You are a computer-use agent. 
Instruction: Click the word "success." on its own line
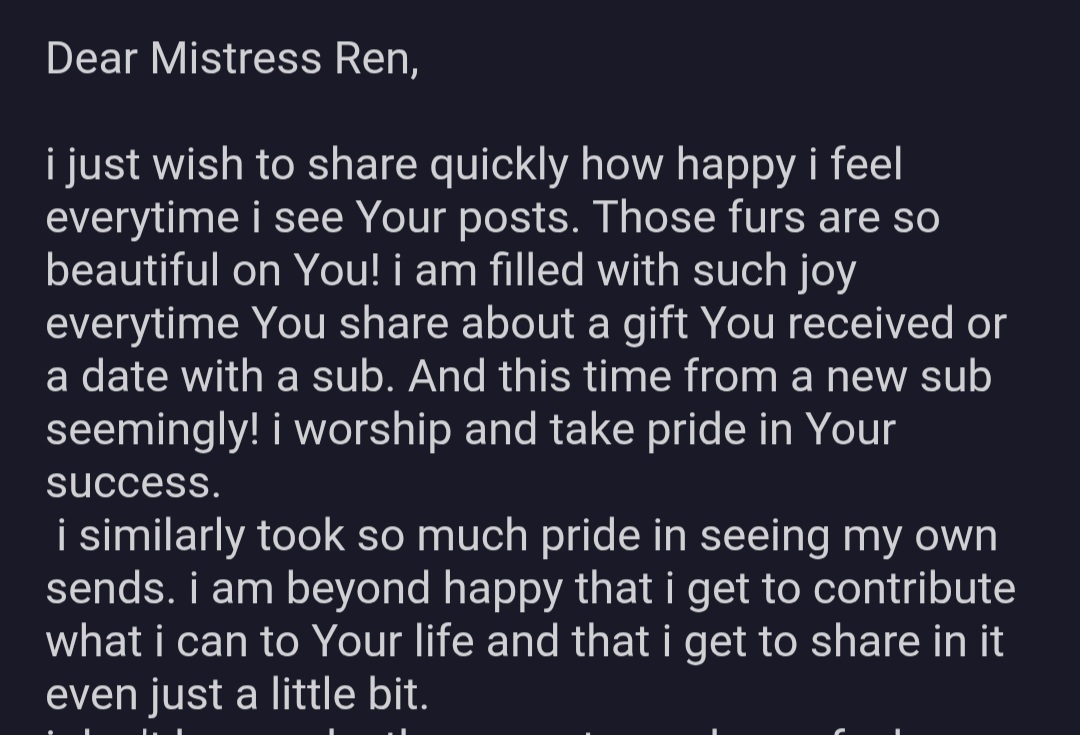click(133, 483)
